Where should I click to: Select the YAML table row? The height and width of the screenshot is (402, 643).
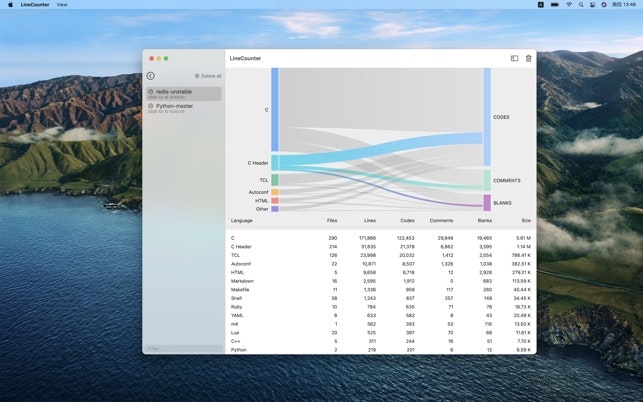(x=381, y=315)
